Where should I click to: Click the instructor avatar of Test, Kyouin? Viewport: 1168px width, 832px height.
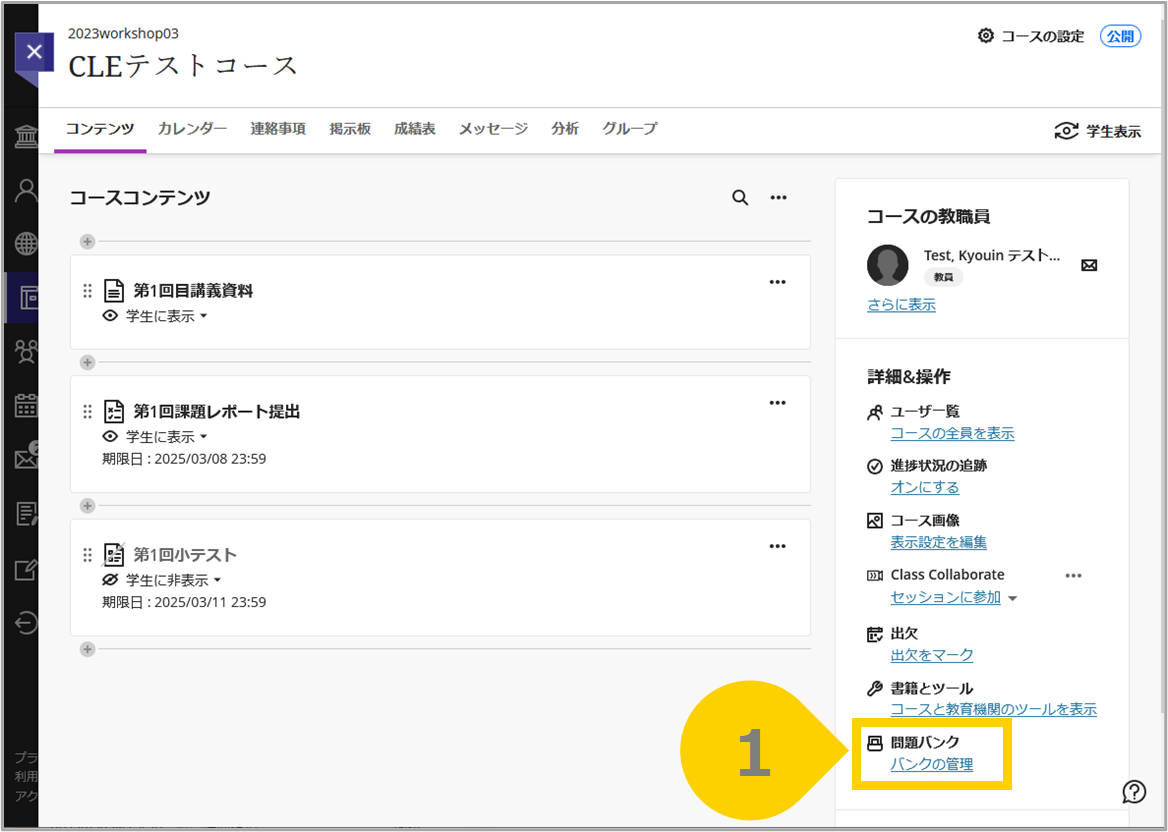click(x=888, y=265)
